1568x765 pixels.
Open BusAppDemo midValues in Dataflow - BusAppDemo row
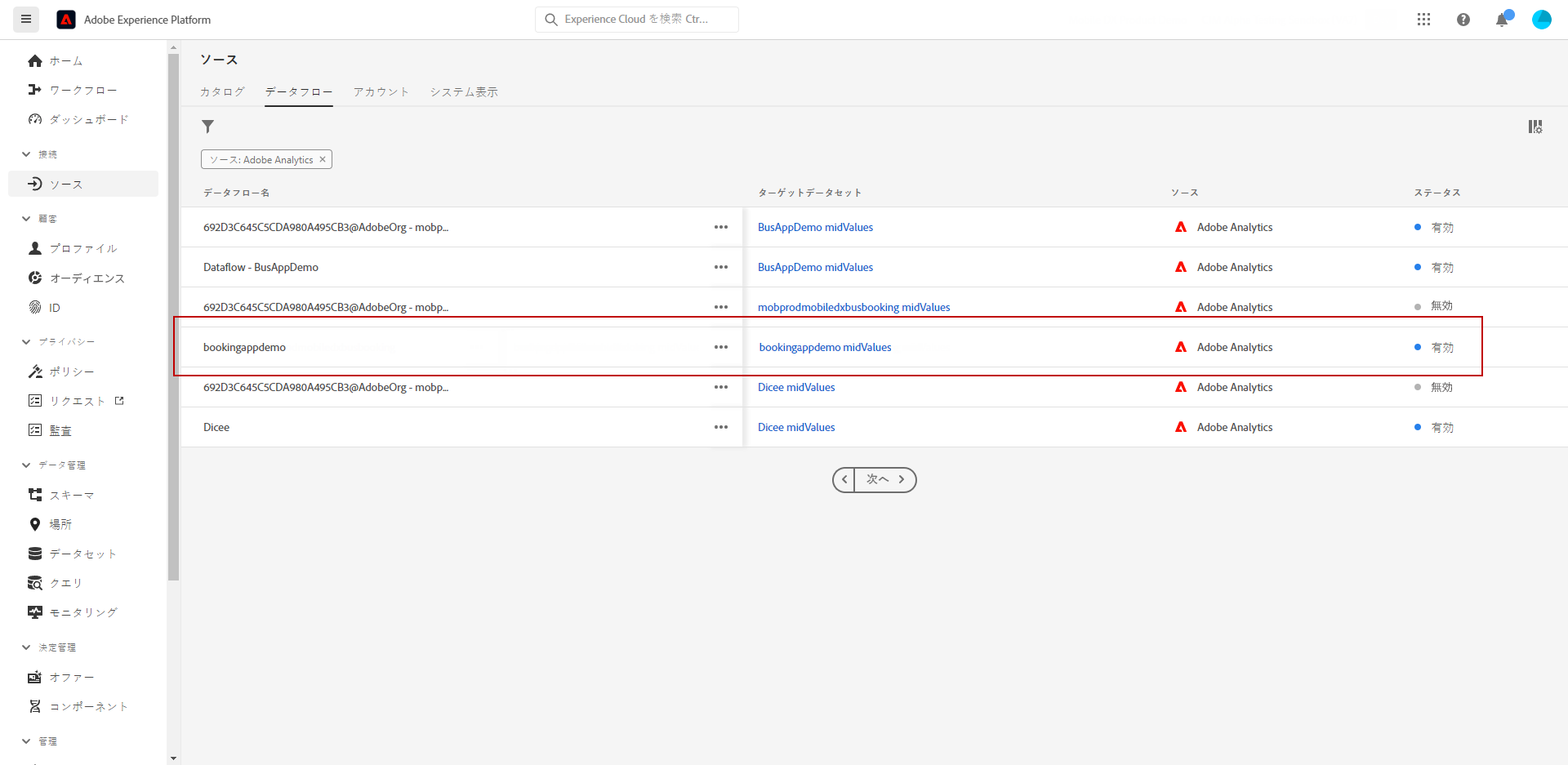(815, 267)
